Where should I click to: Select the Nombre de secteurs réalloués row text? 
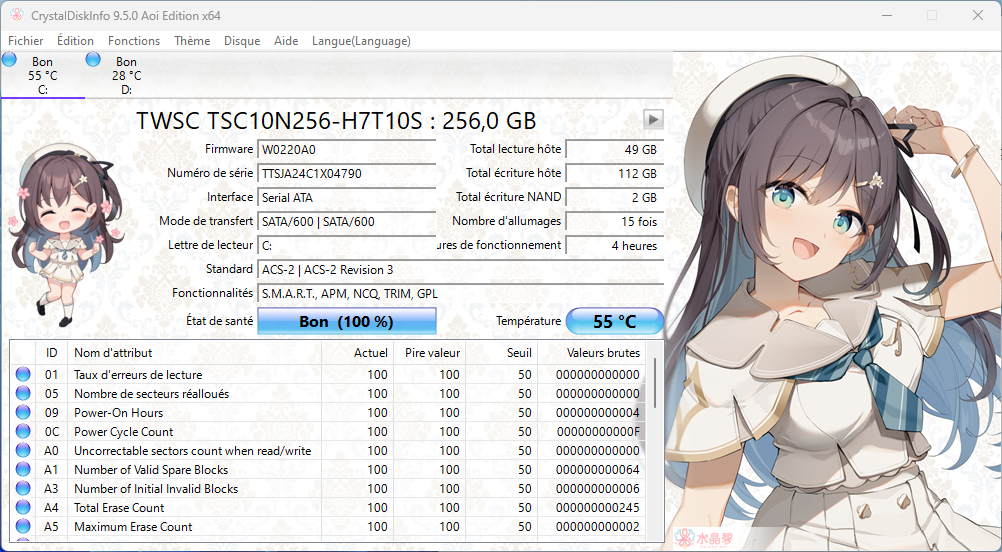(x=151, y=394)
